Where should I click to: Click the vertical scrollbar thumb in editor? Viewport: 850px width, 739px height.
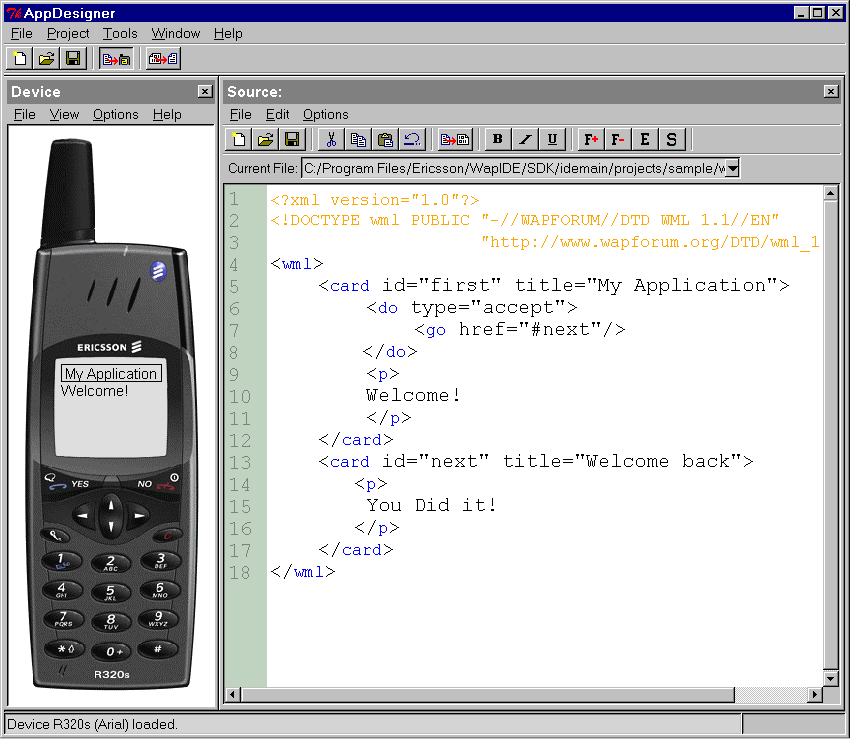(830, 435)
